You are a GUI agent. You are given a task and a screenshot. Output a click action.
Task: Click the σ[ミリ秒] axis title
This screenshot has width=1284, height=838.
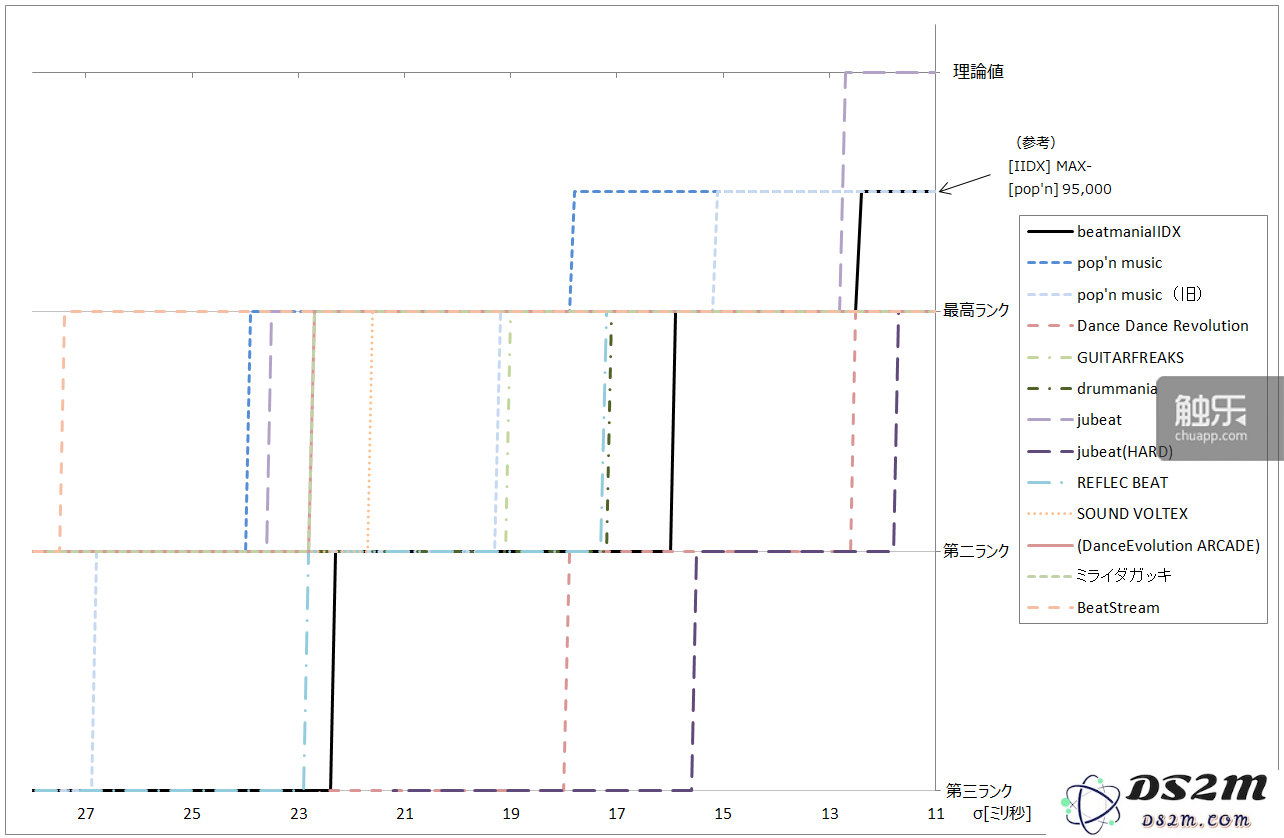[1002, 814]
